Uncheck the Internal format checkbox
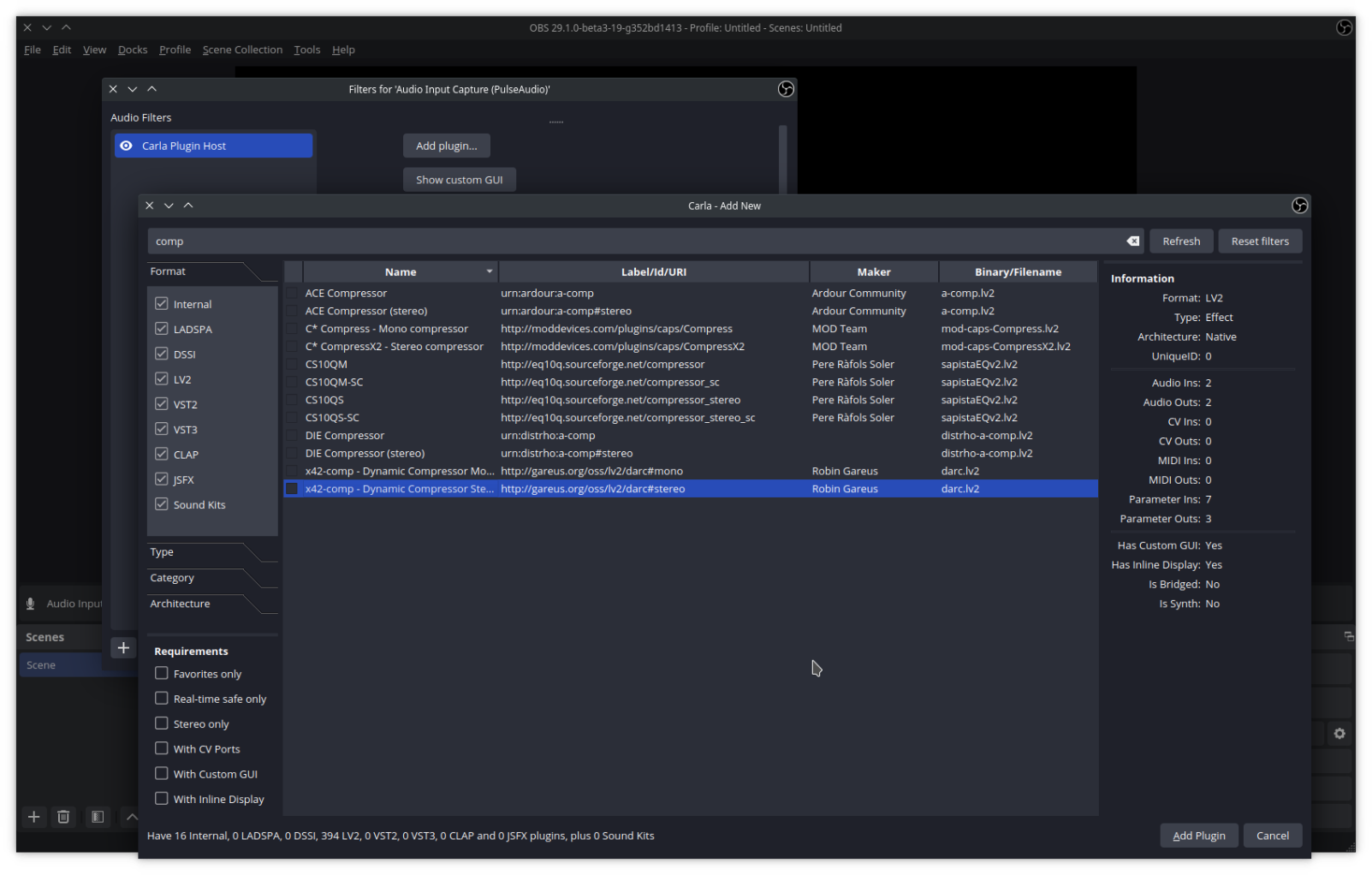 [x=161, y=303]
